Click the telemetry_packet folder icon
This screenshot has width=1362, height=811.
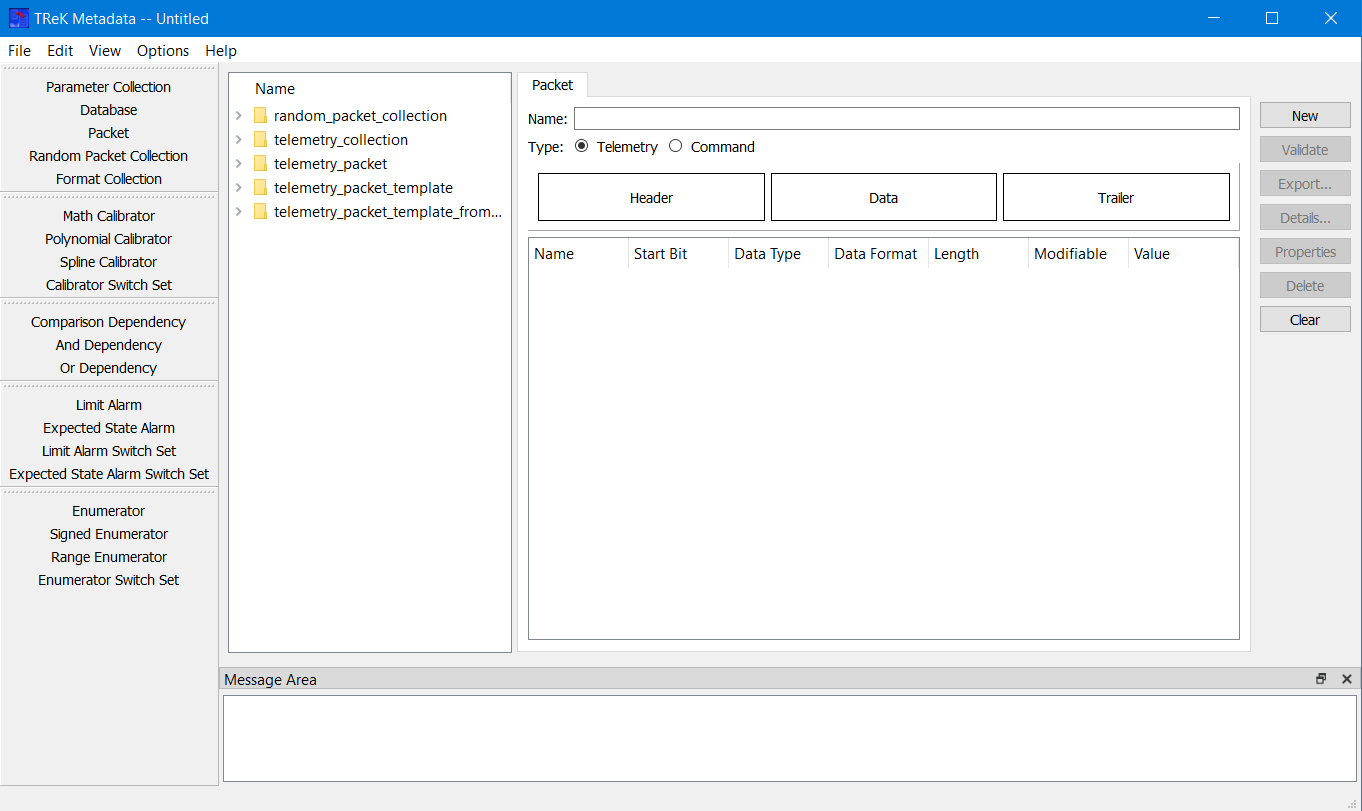tap(260, 164)
